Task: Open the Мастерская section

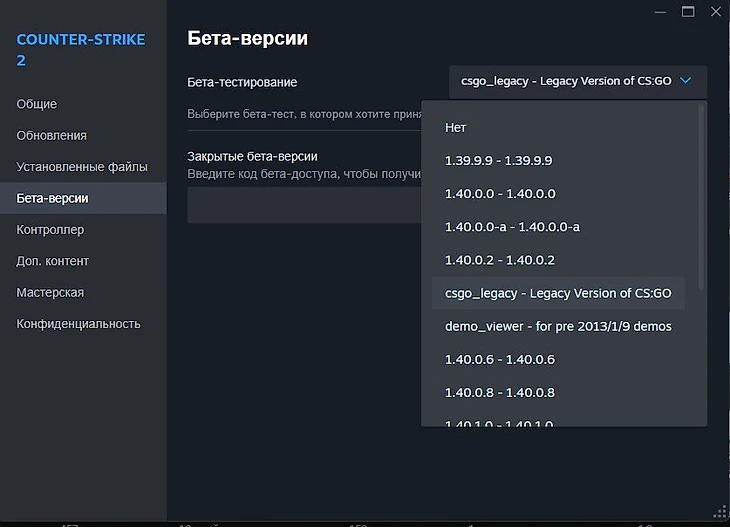Action: (x=50, y=293)
